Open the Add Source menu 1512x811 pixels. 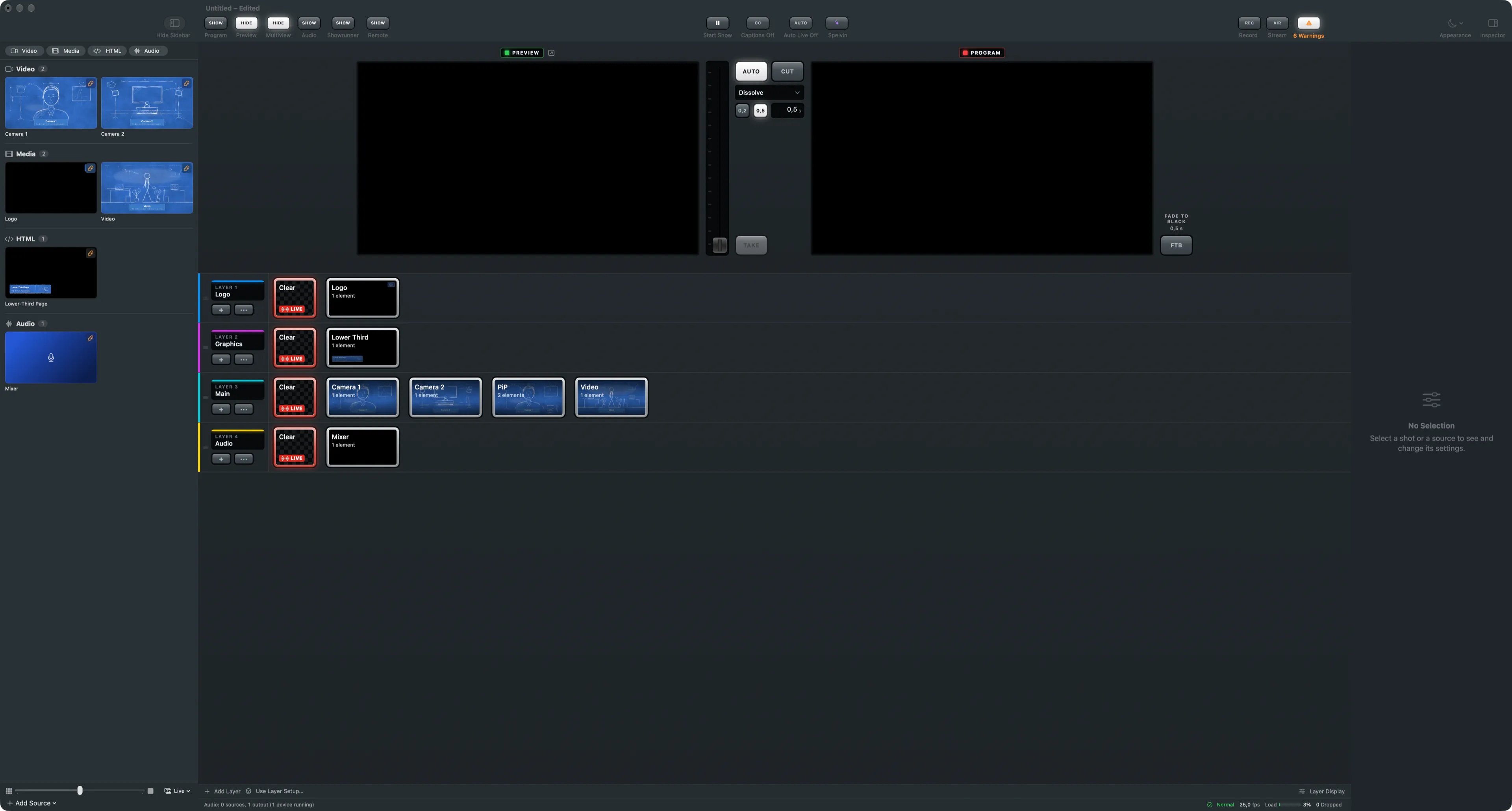(31, 803)
